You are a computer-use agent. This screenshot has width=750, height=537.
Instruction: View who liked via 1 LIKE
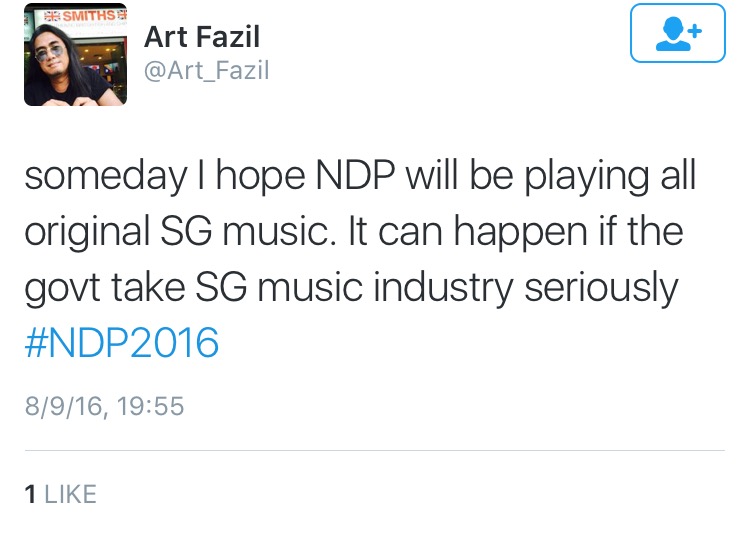(60, 493)
